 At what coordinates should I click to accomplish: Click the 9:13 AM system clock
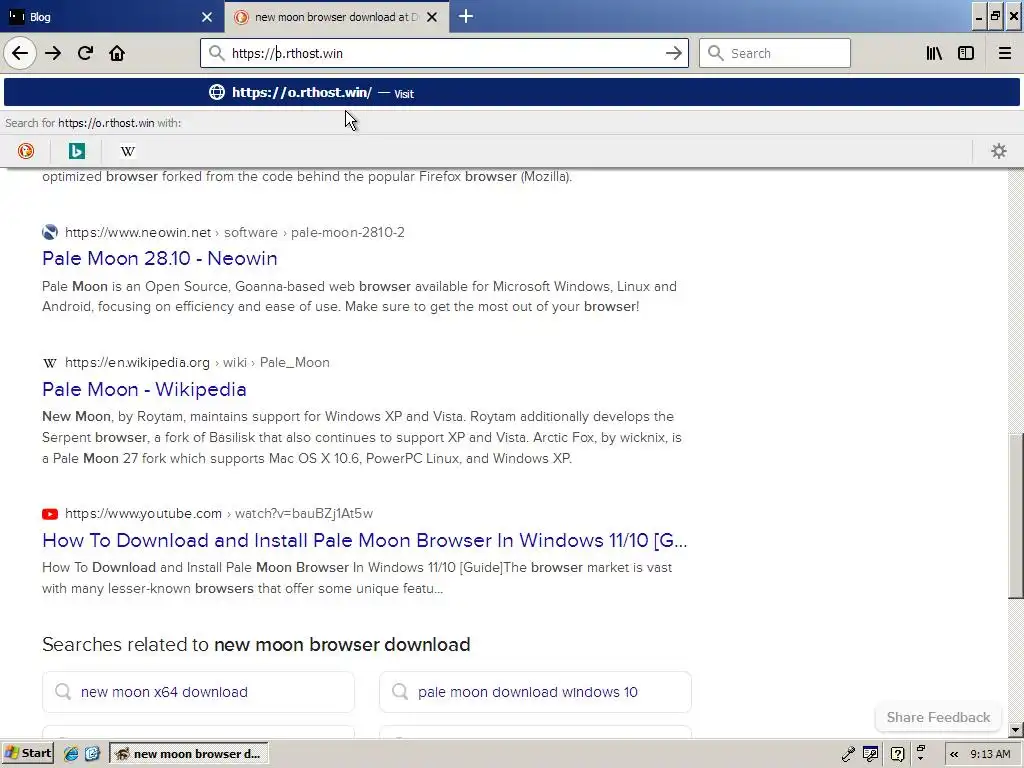pos(990,754)
